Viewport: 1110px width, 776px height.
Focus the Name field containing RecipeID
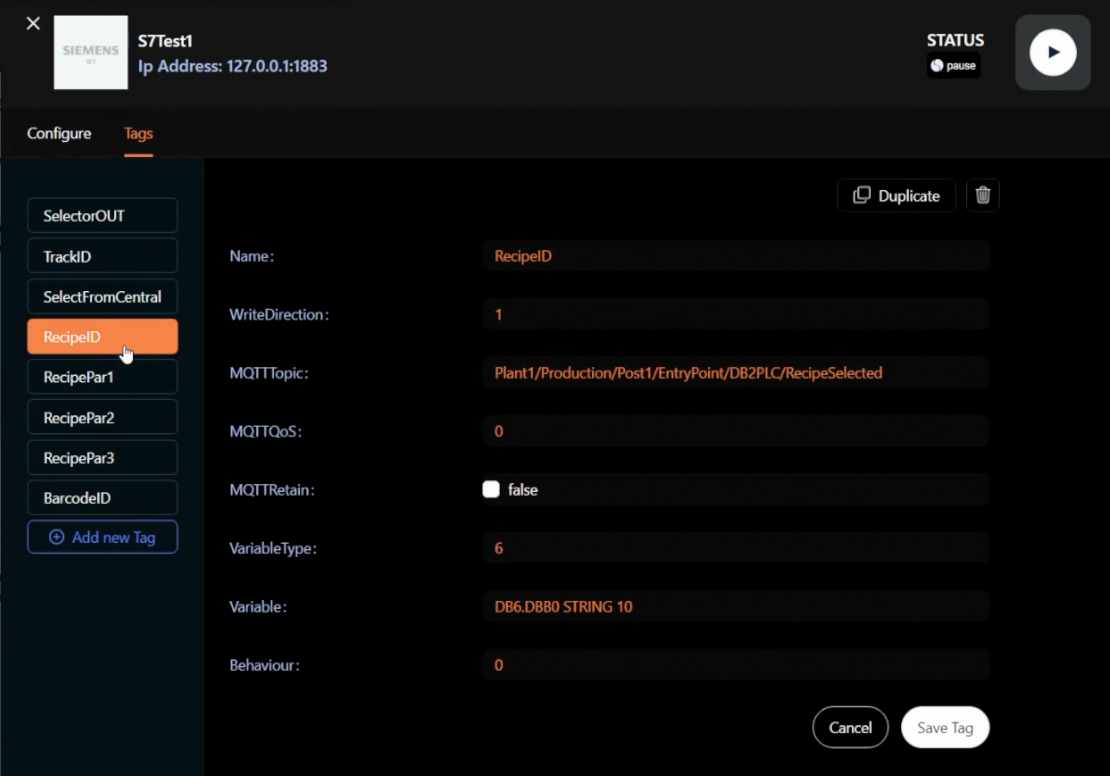[x=735, y=256]
